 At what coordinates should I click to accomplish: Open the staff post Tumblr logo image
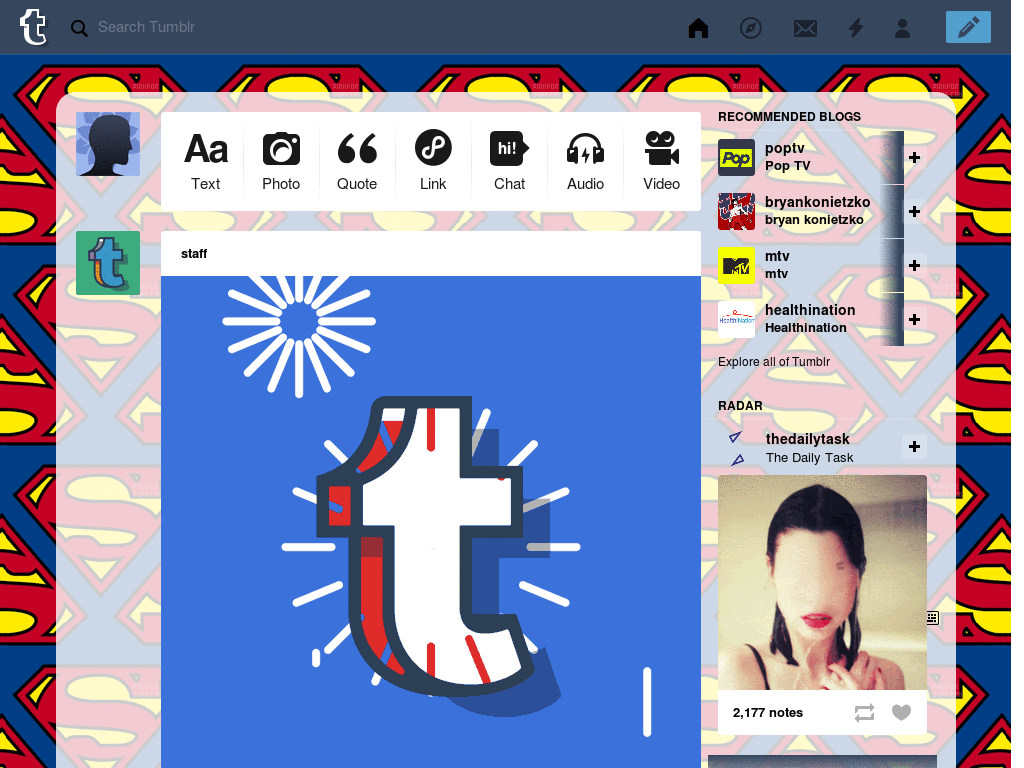pos(431,521)
